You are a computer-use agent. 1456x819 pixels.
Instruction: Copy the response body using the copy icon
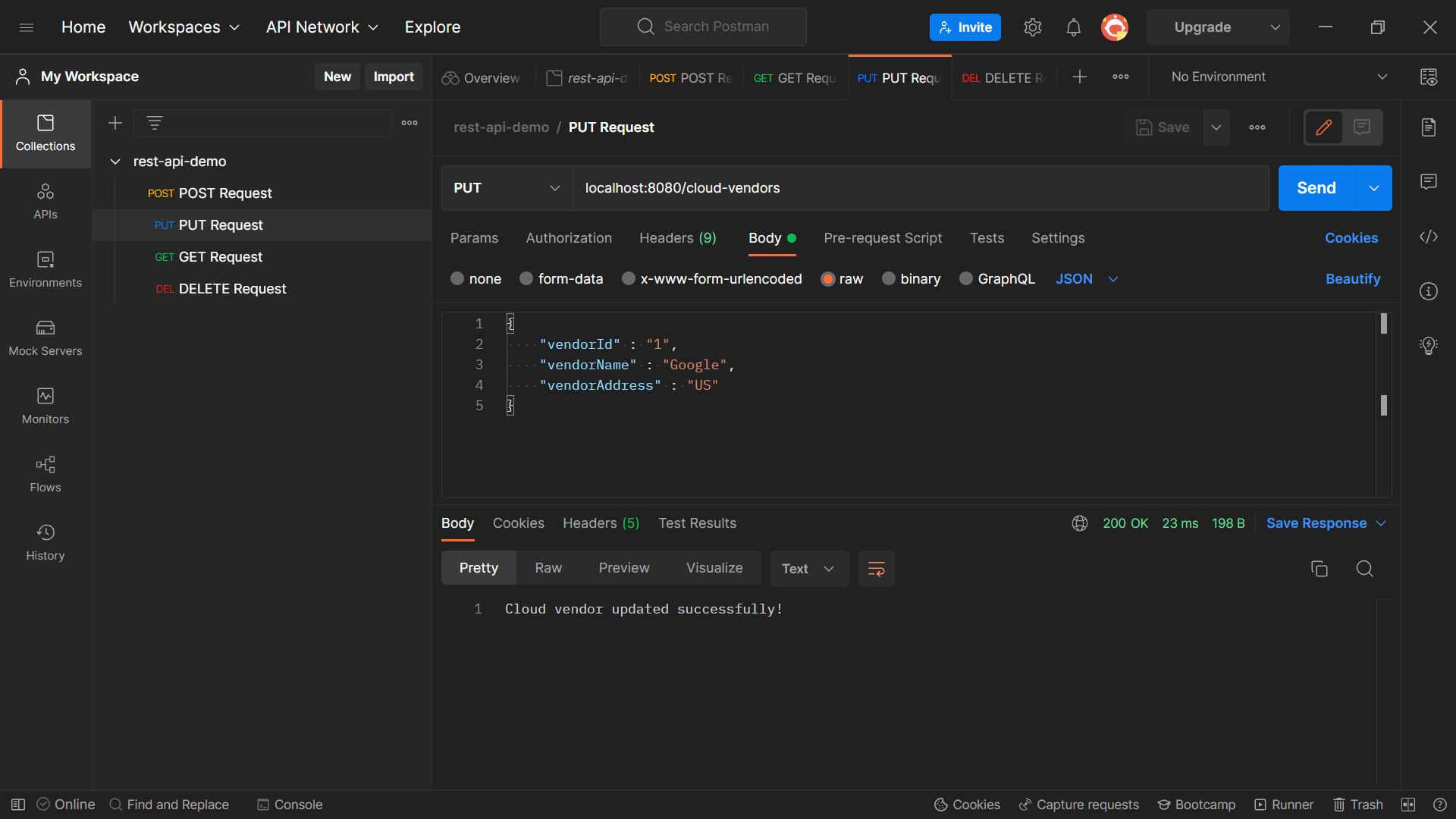pos(1319,568)
